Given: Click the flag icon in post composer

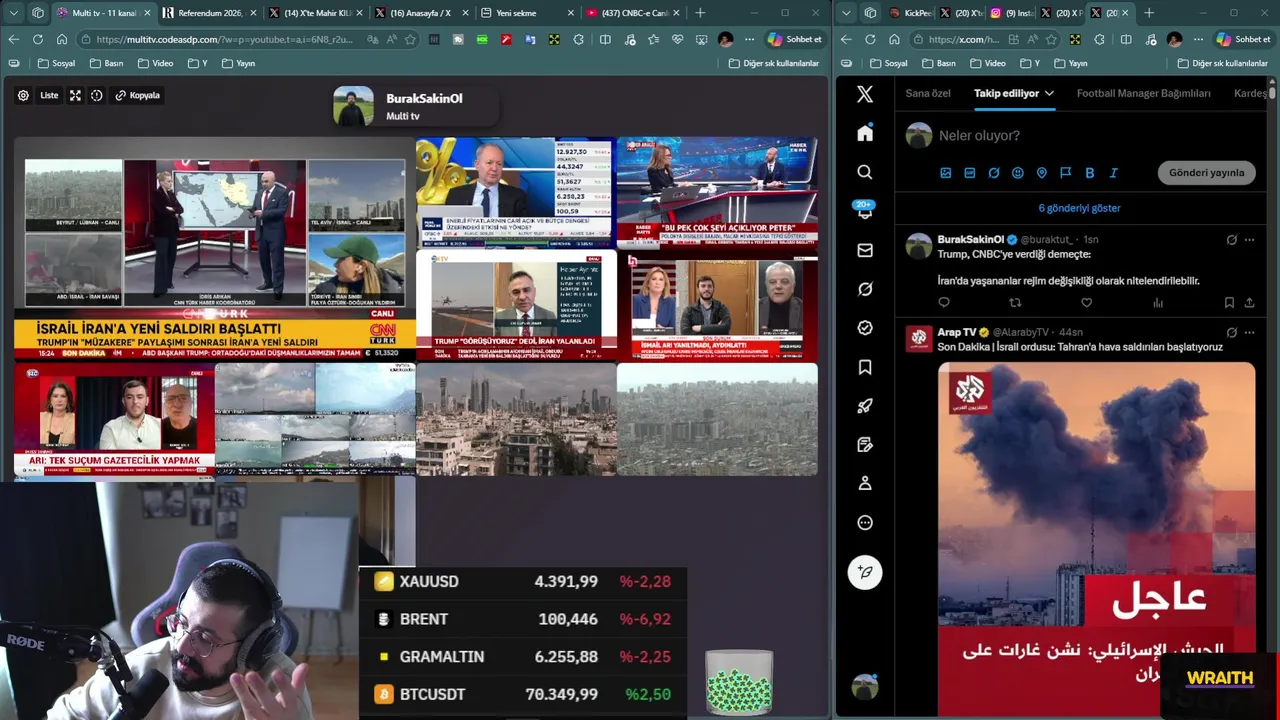Looking at the screenshot, I should (1066, 173).
